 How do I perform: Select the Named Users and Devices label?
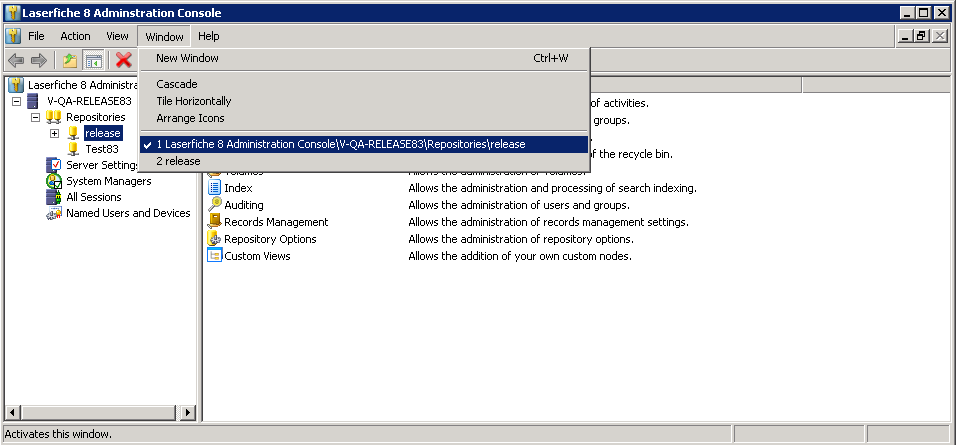128,213
